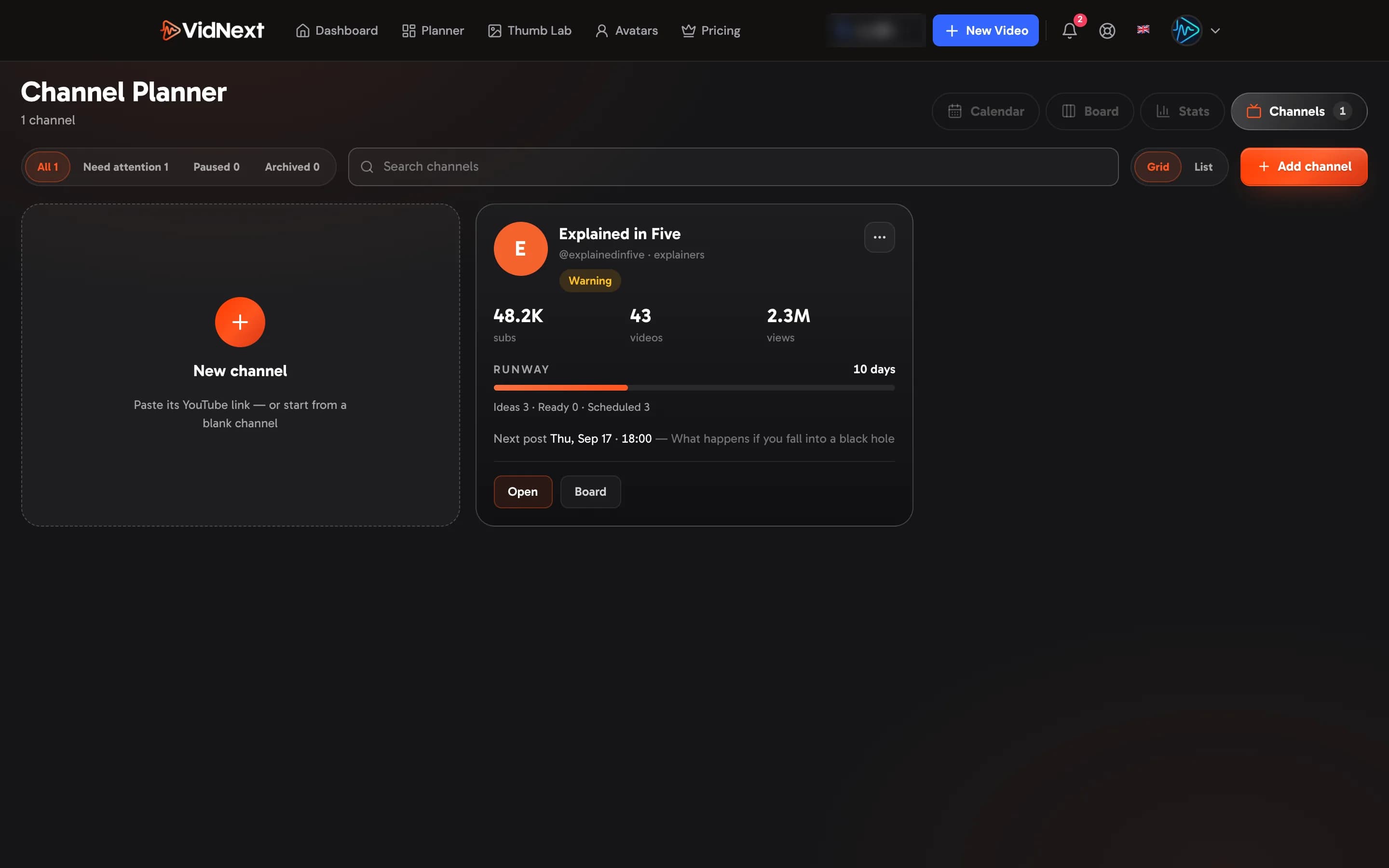Open the notifications bell
This screenshot has height=868, width=1389.
(1069, 30)
